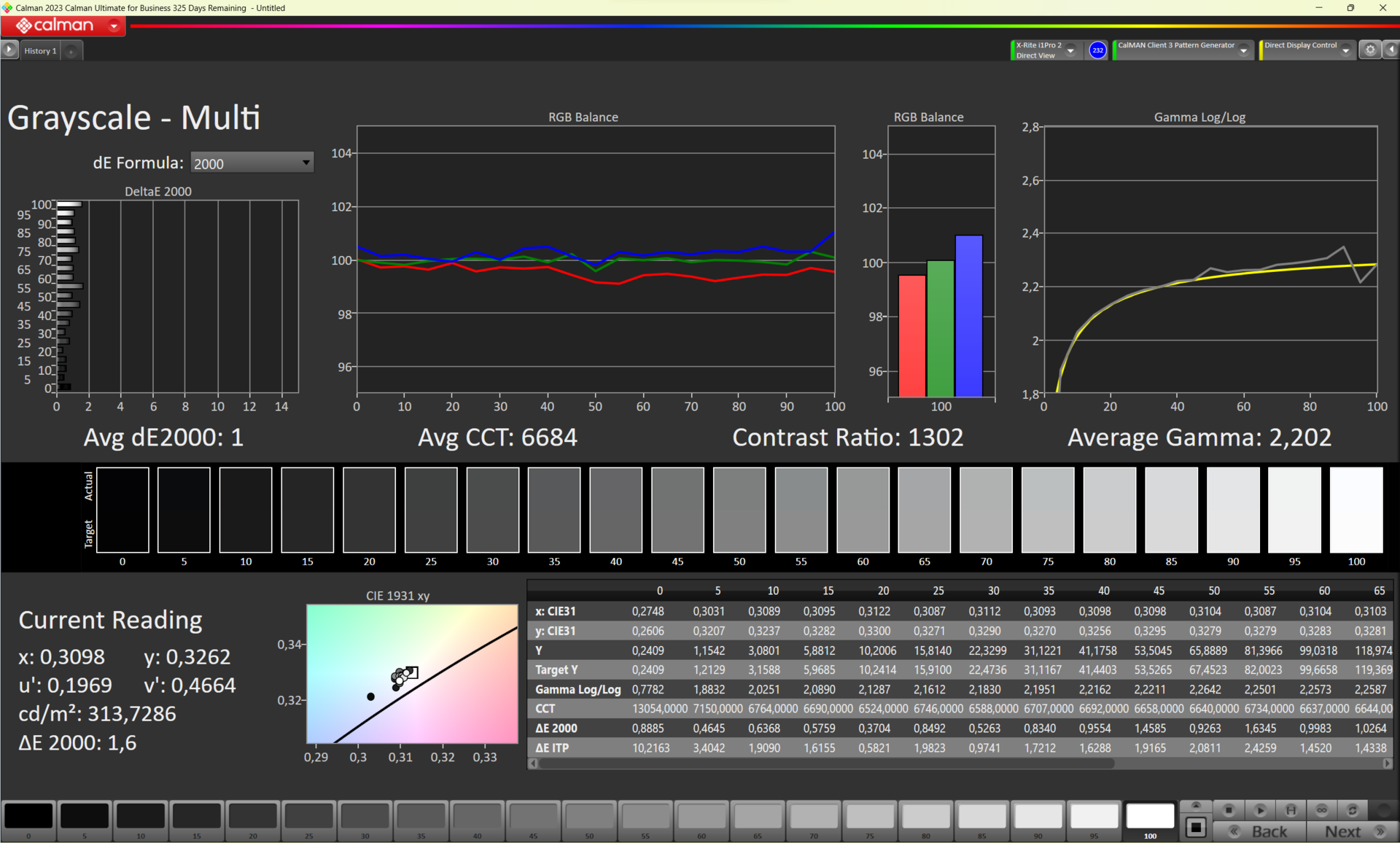Open the dE Formula dropdown
1400x843 pixels.
click(x=252, y=163)
